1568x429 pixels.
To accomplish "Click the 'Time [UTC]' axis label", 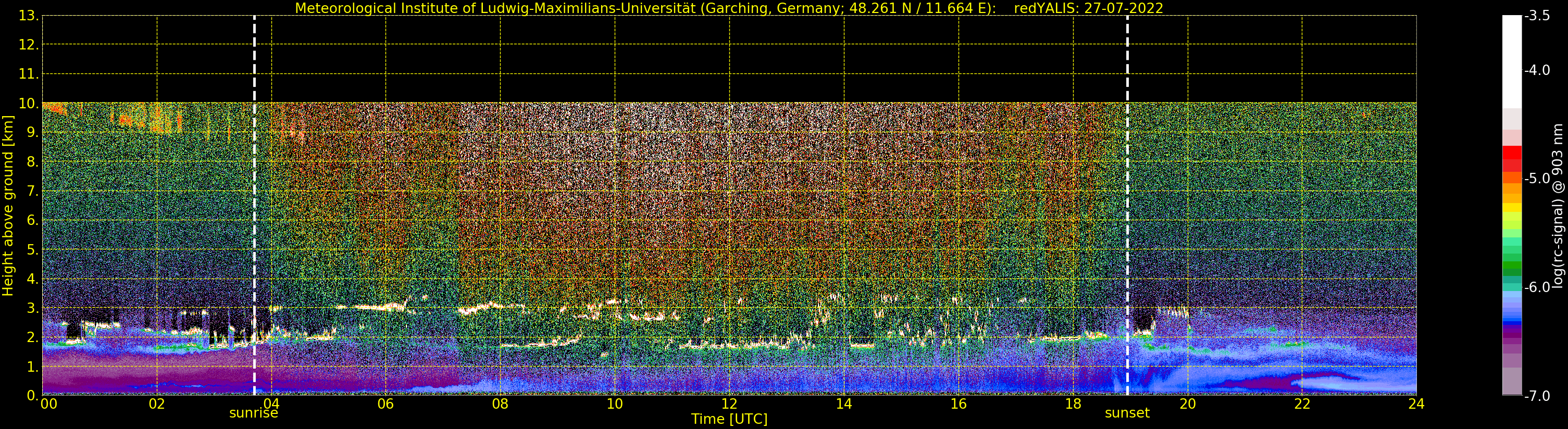I will 729,419.
